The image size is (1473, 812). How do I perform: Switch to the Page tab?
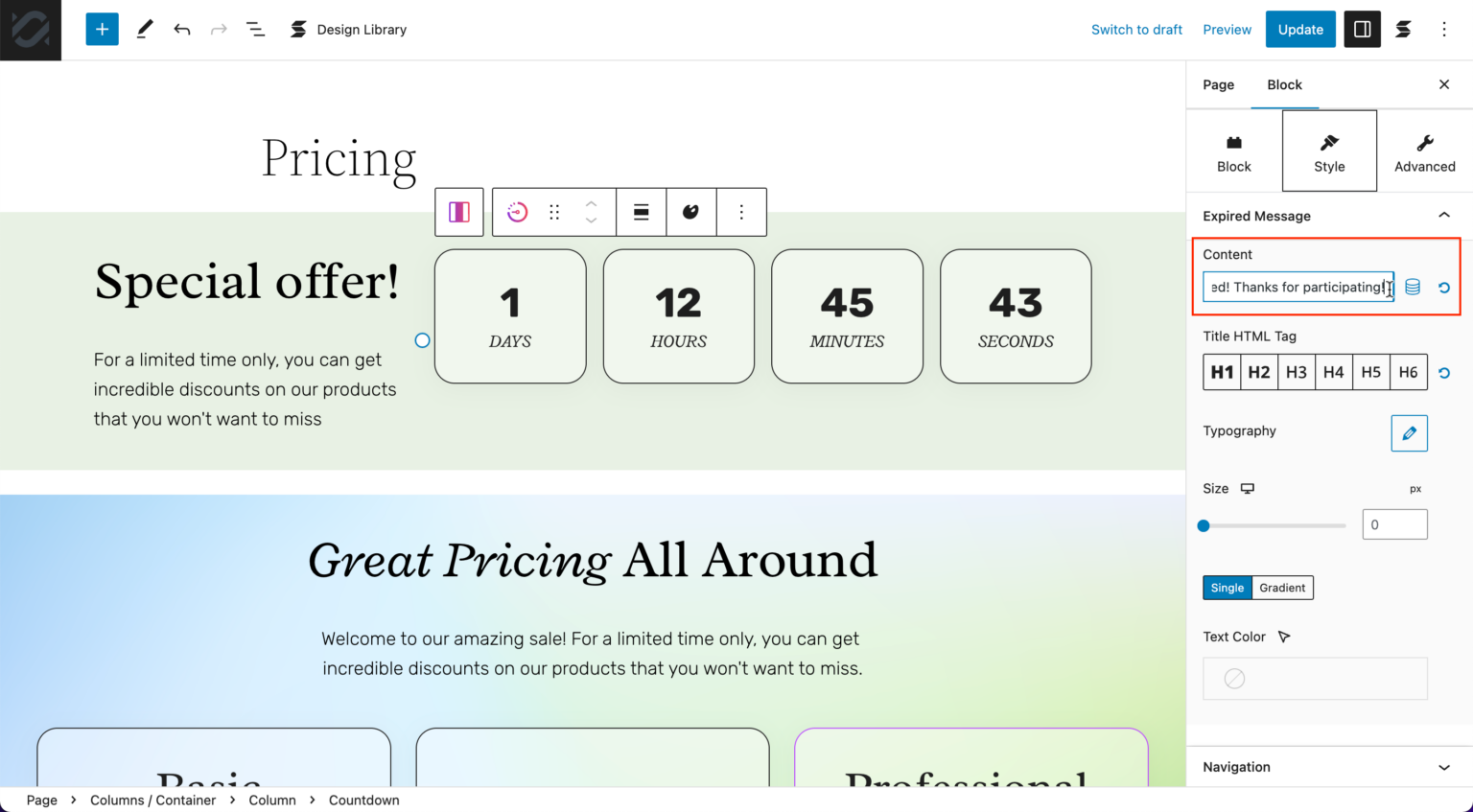tap(1218, 84)
